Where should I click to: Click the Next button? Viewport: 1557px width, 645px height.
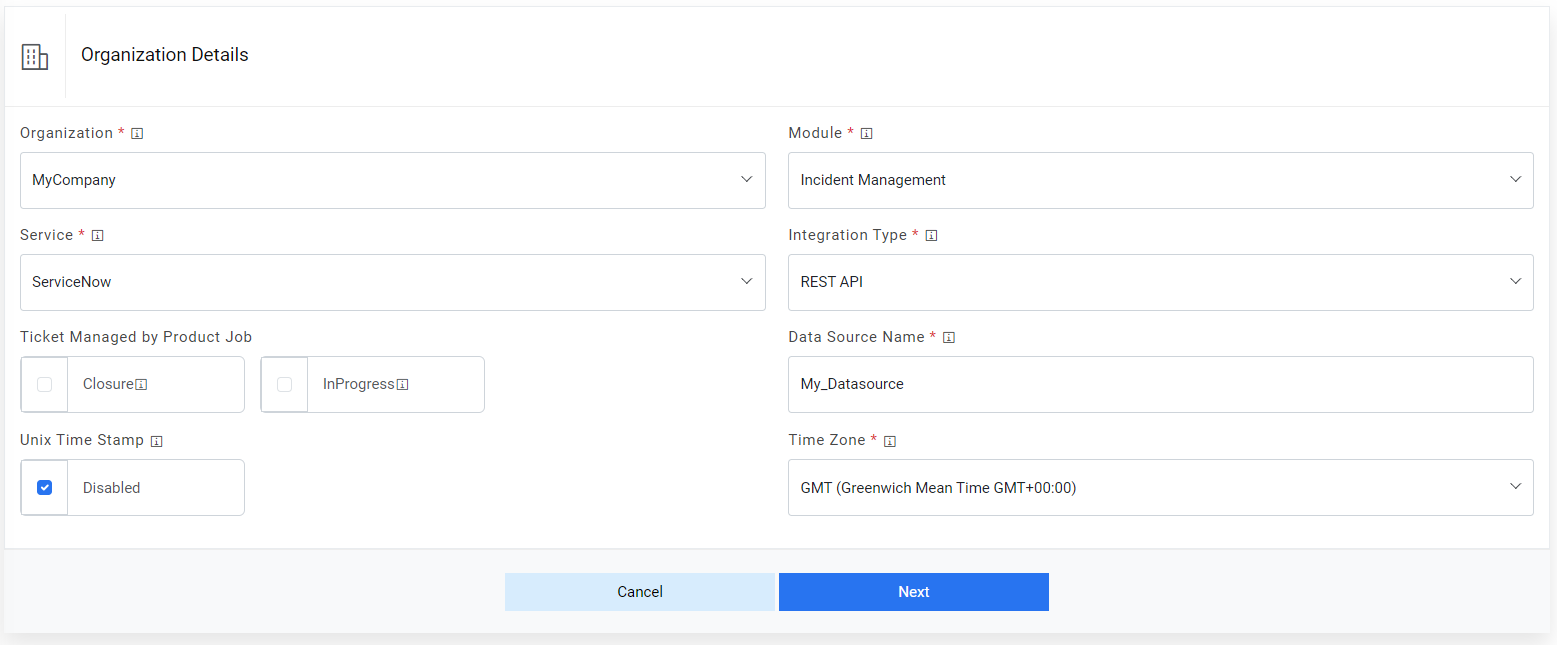pos(913,592)
